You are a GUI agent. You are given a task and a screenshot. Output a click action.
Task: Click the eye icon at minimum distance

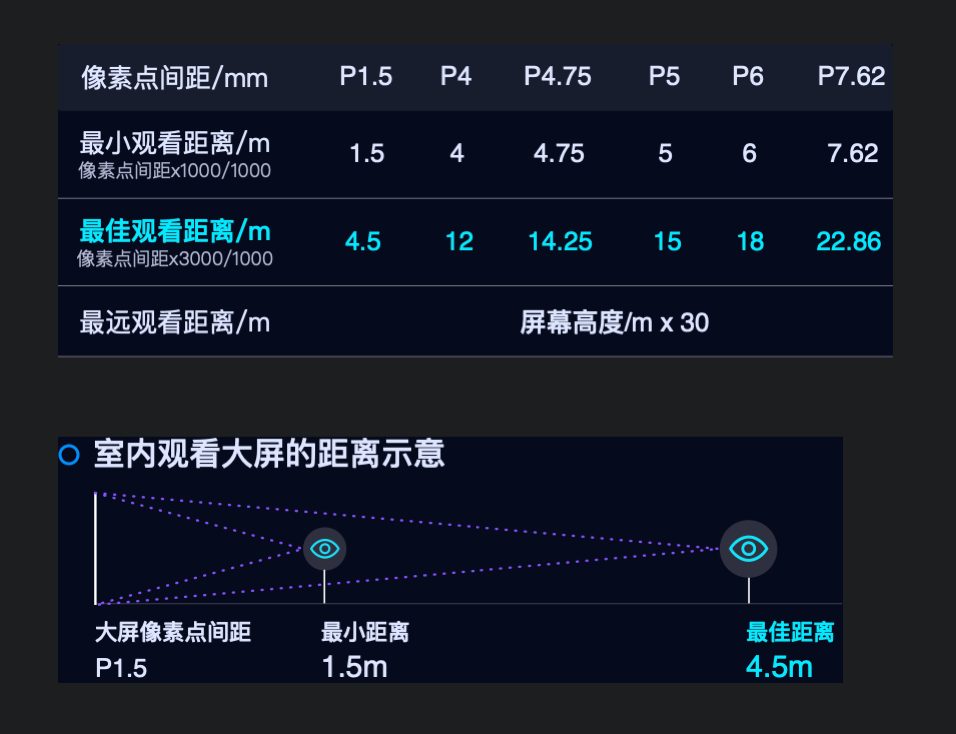tap(324, 549)
